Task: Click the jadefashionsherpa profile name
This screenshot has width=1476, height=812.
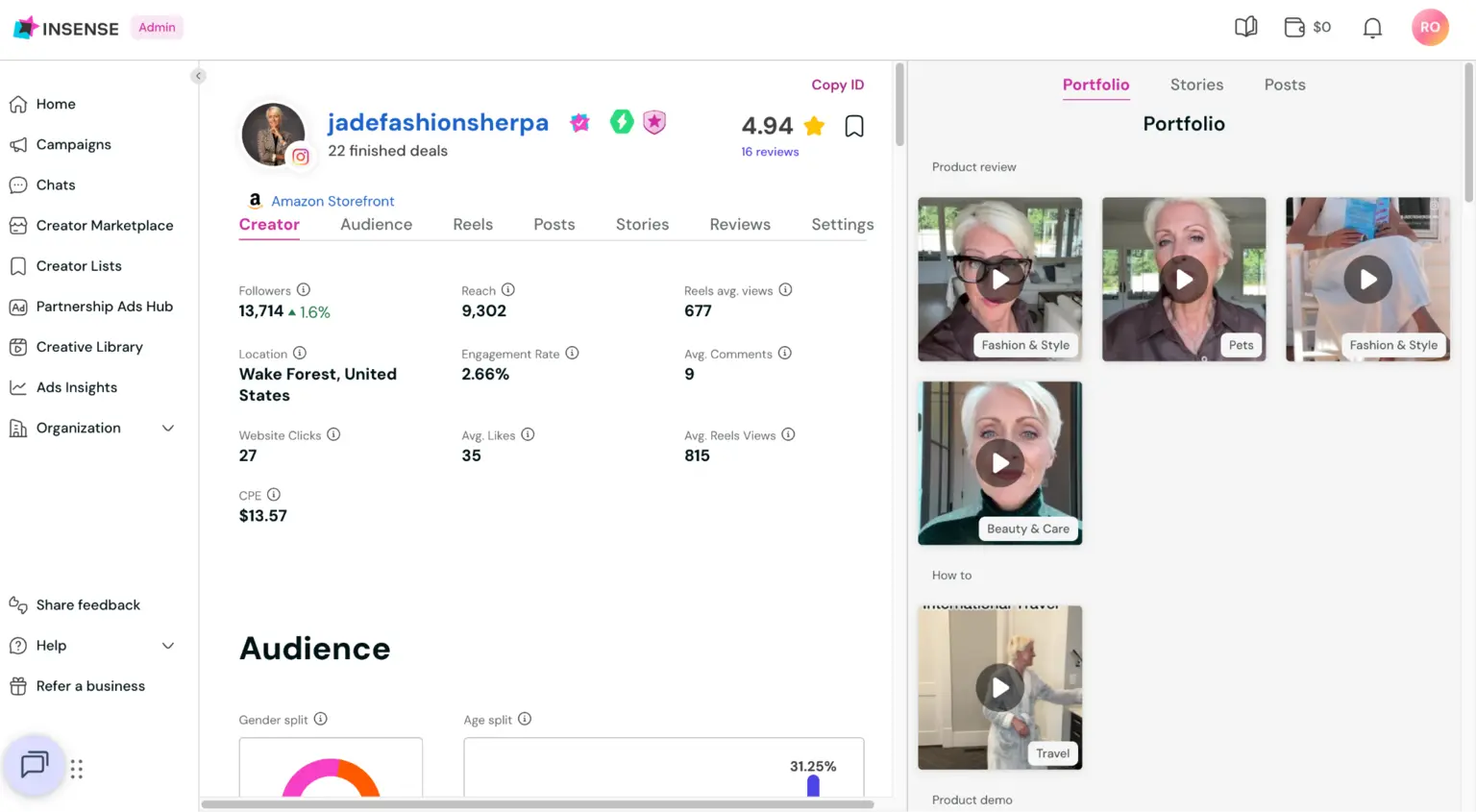Action: pos(437,123)
